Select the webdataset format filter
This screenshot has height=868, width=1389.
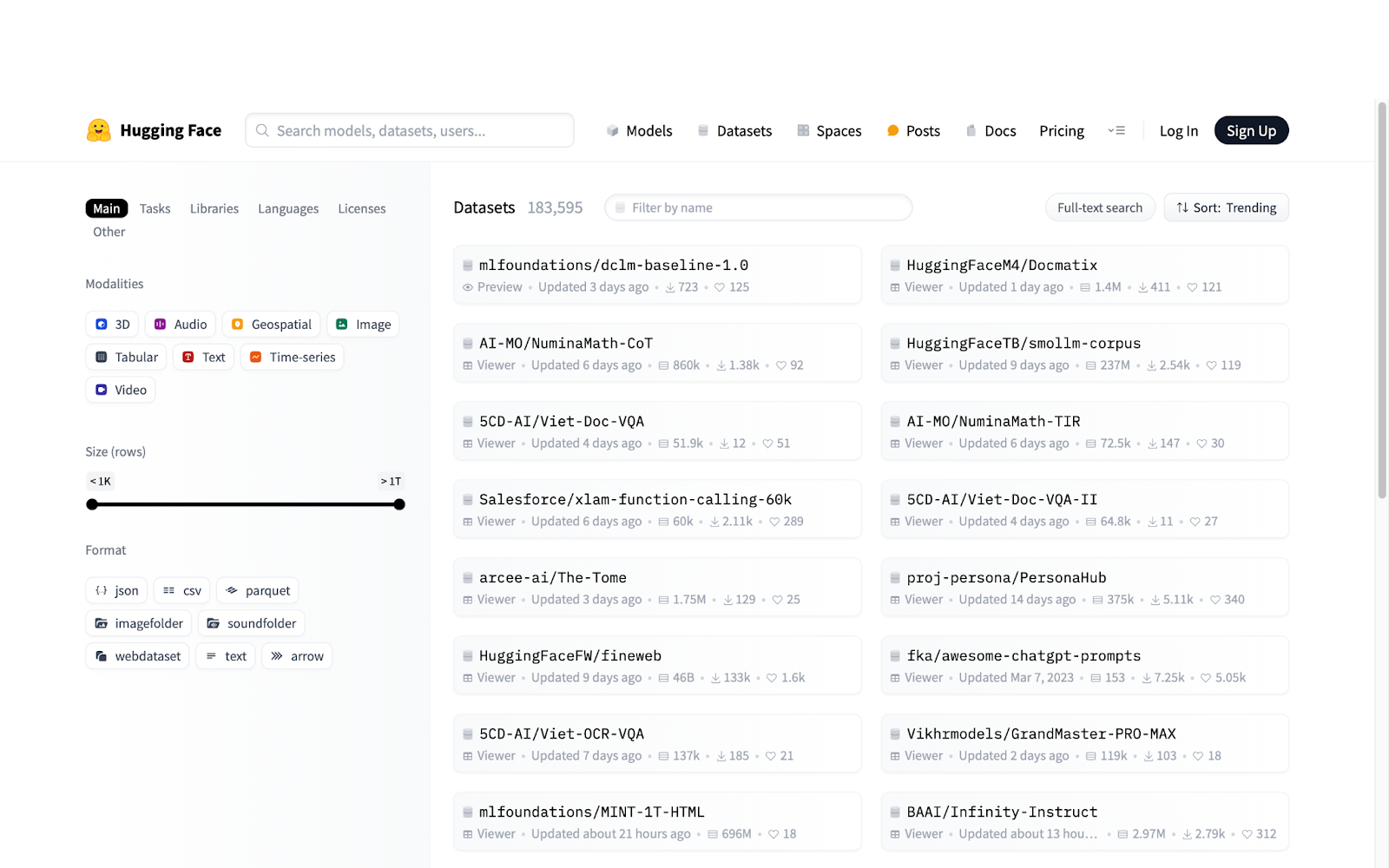[x=136, y=655]
